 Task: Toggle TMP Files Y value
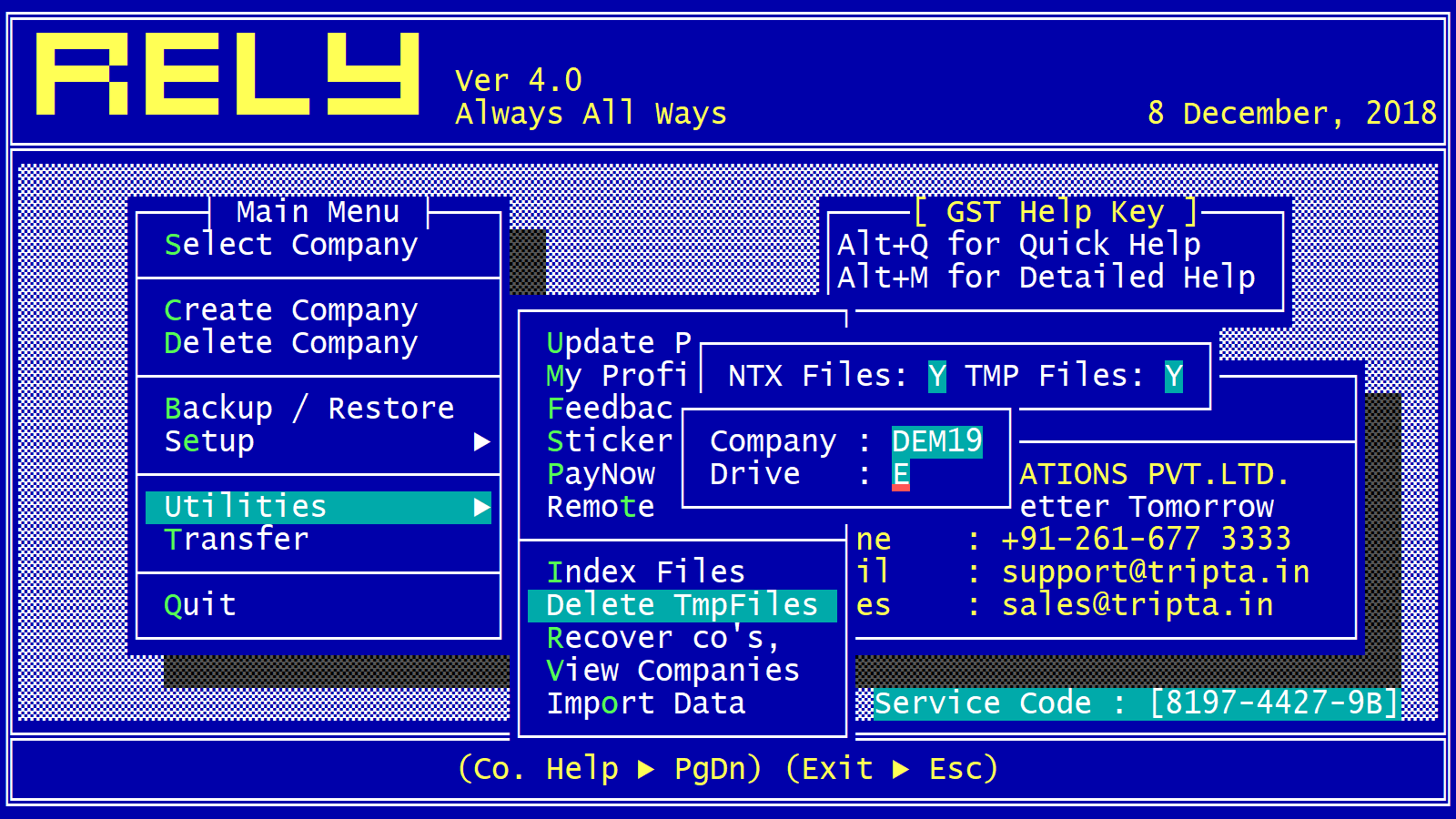1174,376
